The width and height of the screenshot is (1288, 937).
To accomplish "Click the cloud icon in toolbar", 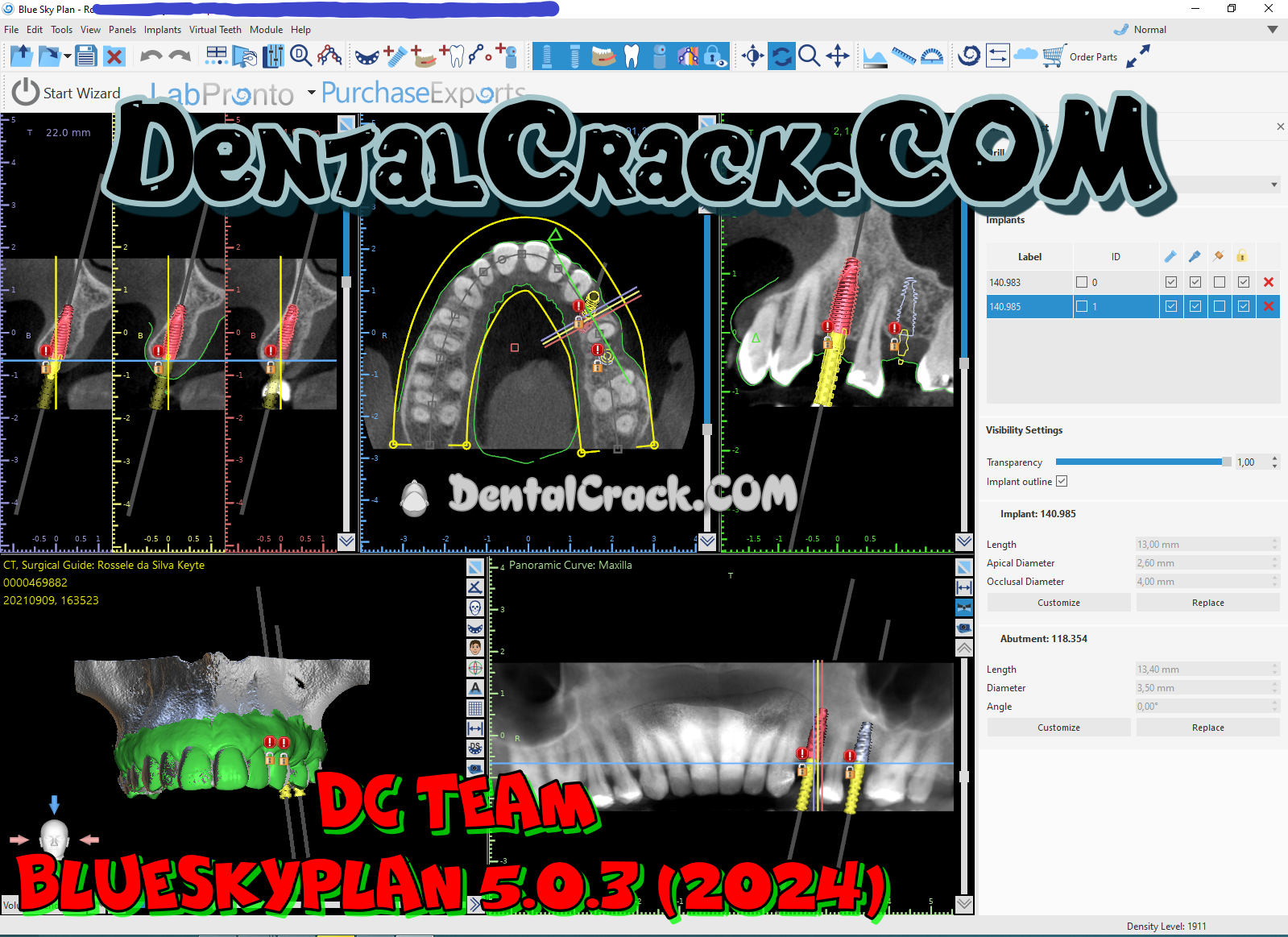I will 1025,55.
